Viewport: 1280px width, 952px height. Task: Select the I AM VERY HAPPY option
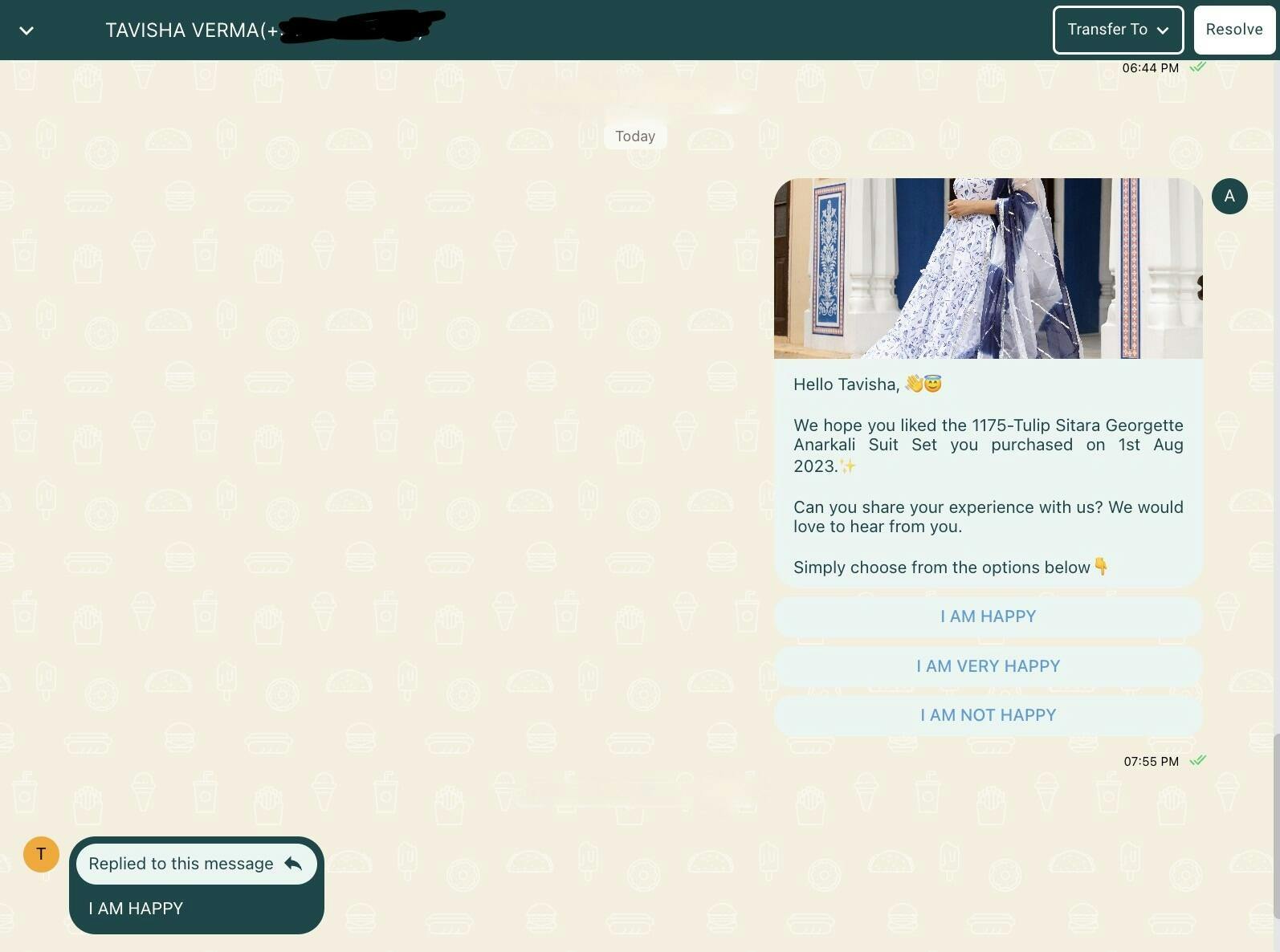987,665
